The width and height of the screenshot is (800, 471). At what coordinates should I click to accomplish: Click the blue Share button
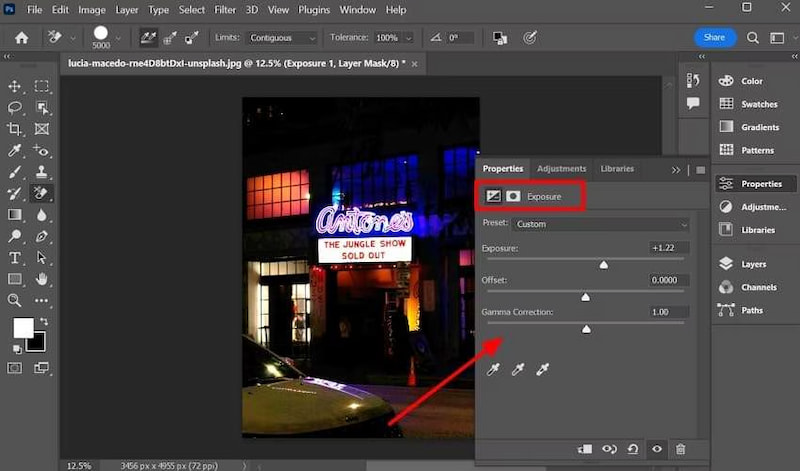(714, 37)
